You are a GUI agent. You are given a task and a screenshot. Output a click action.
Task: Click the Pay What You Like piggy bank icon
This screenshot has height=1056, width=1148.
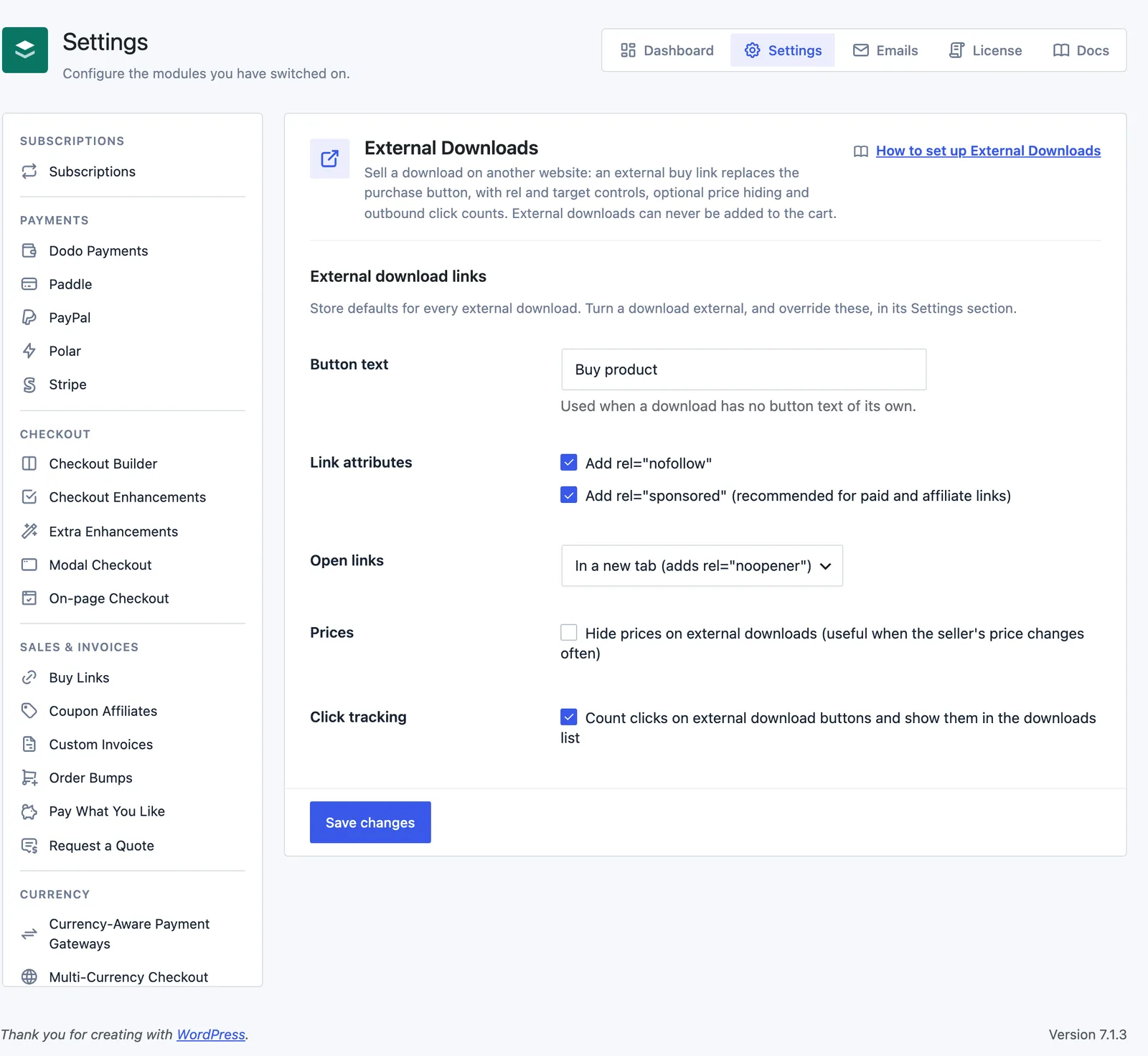[x=29, y=811]
